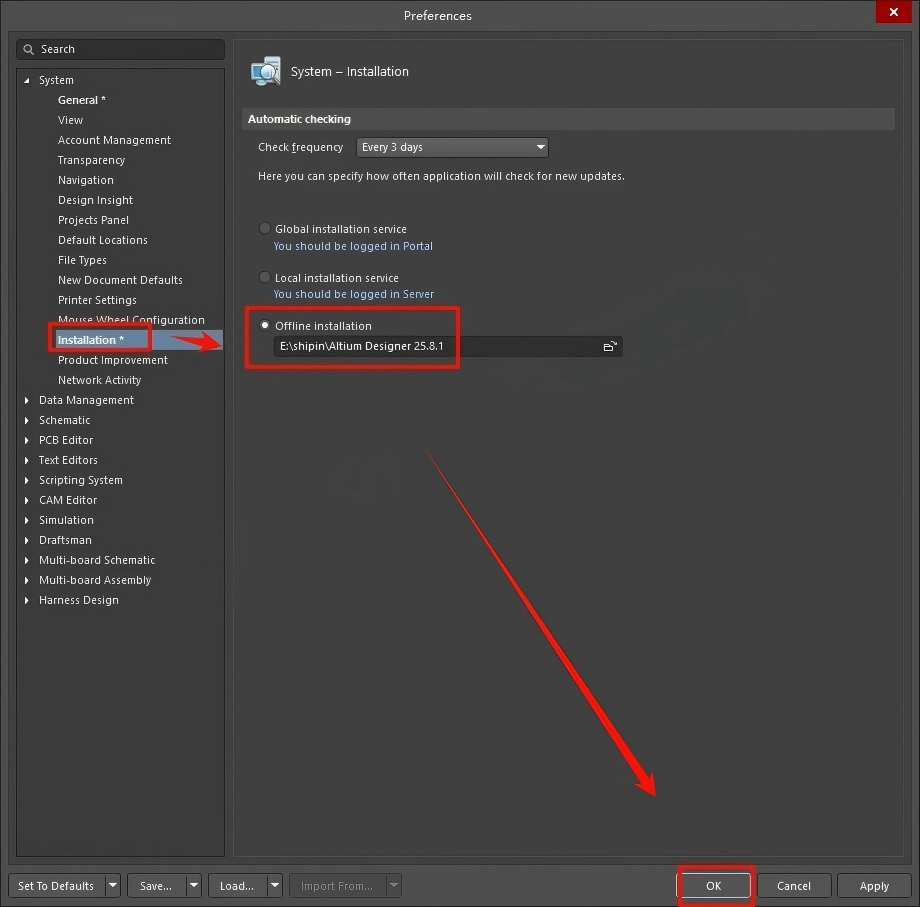Click the search magnifier icon

tap(28, 49)
